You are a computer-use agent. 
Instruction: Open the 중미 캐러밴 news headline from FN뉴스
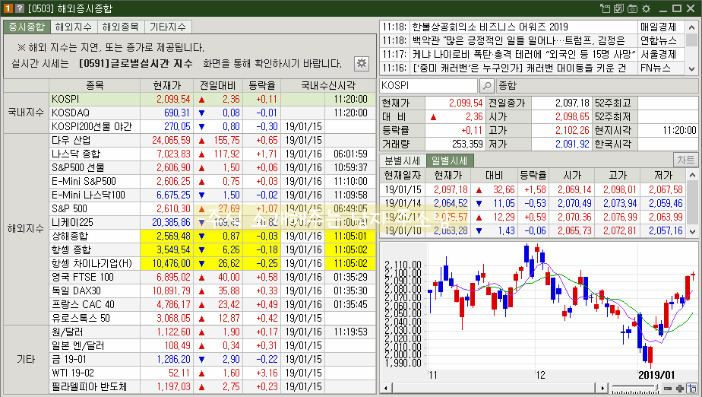tap(518, 68)
